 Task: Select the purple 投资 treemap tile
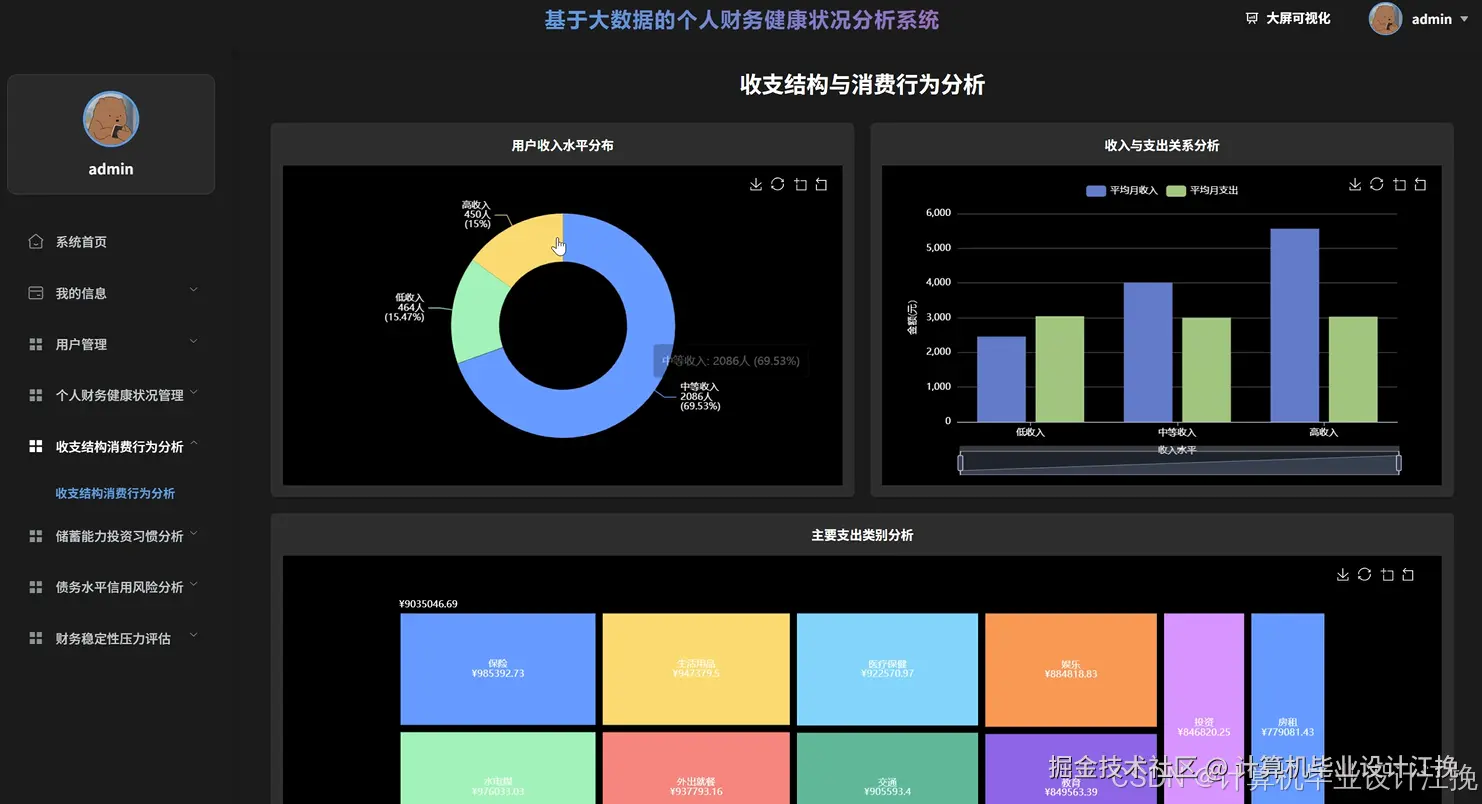tap(1204, 709)
